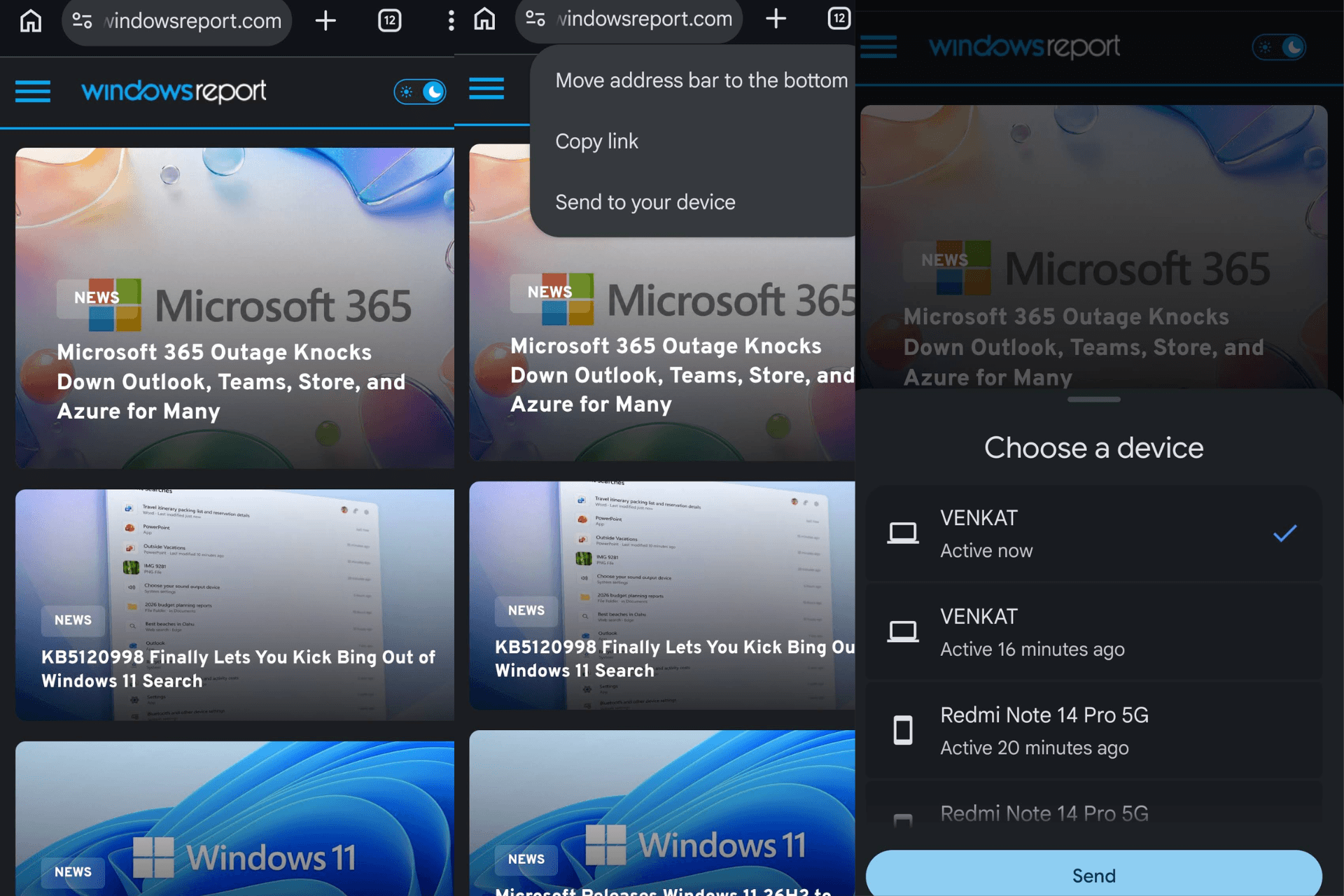Open new tab plus icon in middle panel
1344x896 pixels.
click(x=776, y=19)
